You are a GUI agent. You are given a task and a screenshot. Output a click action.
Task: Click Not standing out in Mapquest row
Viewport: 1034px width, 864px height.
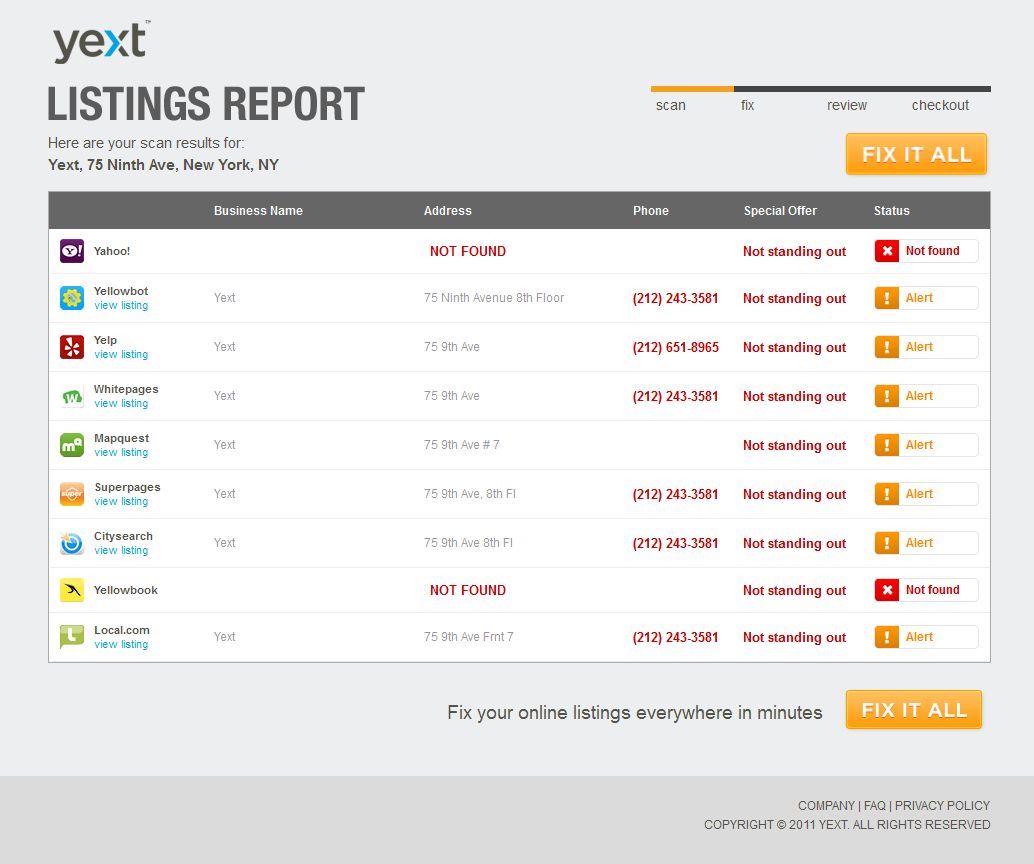click(795, 445)
